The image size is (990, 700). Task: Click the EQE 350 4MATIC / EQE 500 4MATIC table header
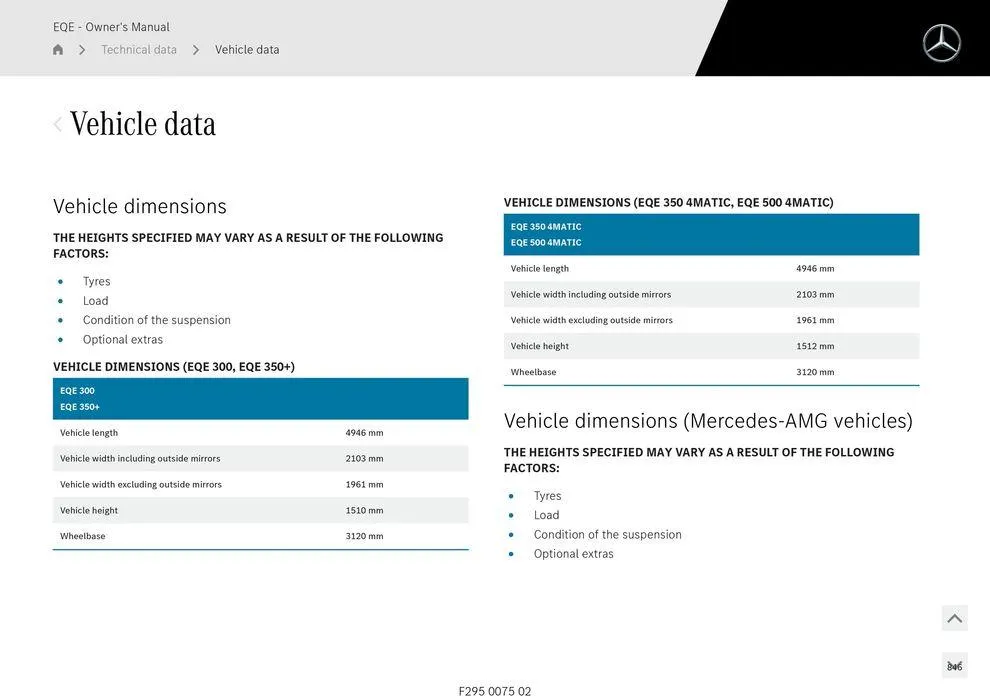pos(711,234)
